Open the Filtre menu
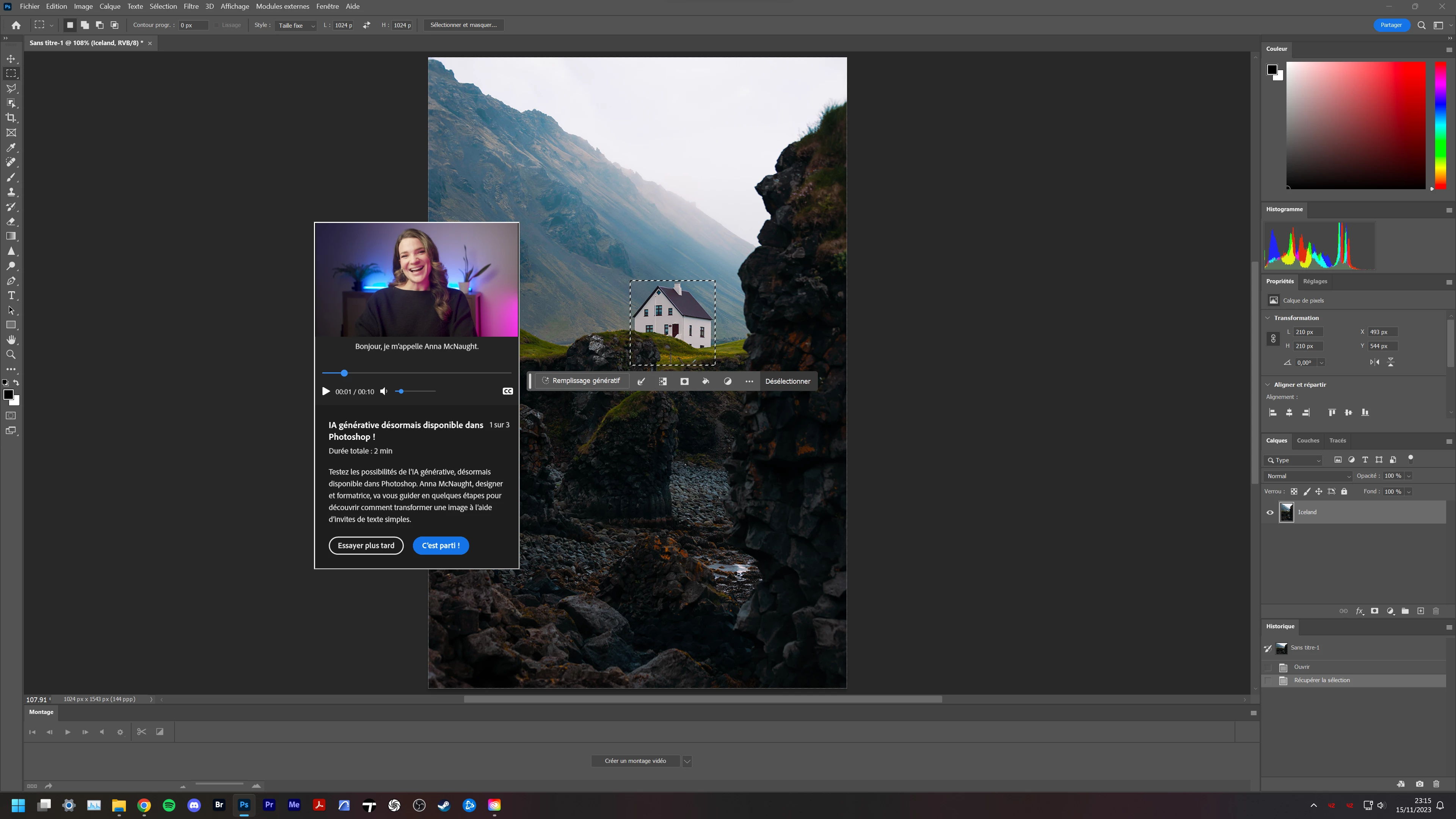1456x819 pixels. pyautogui.click(x=190, y=6)
